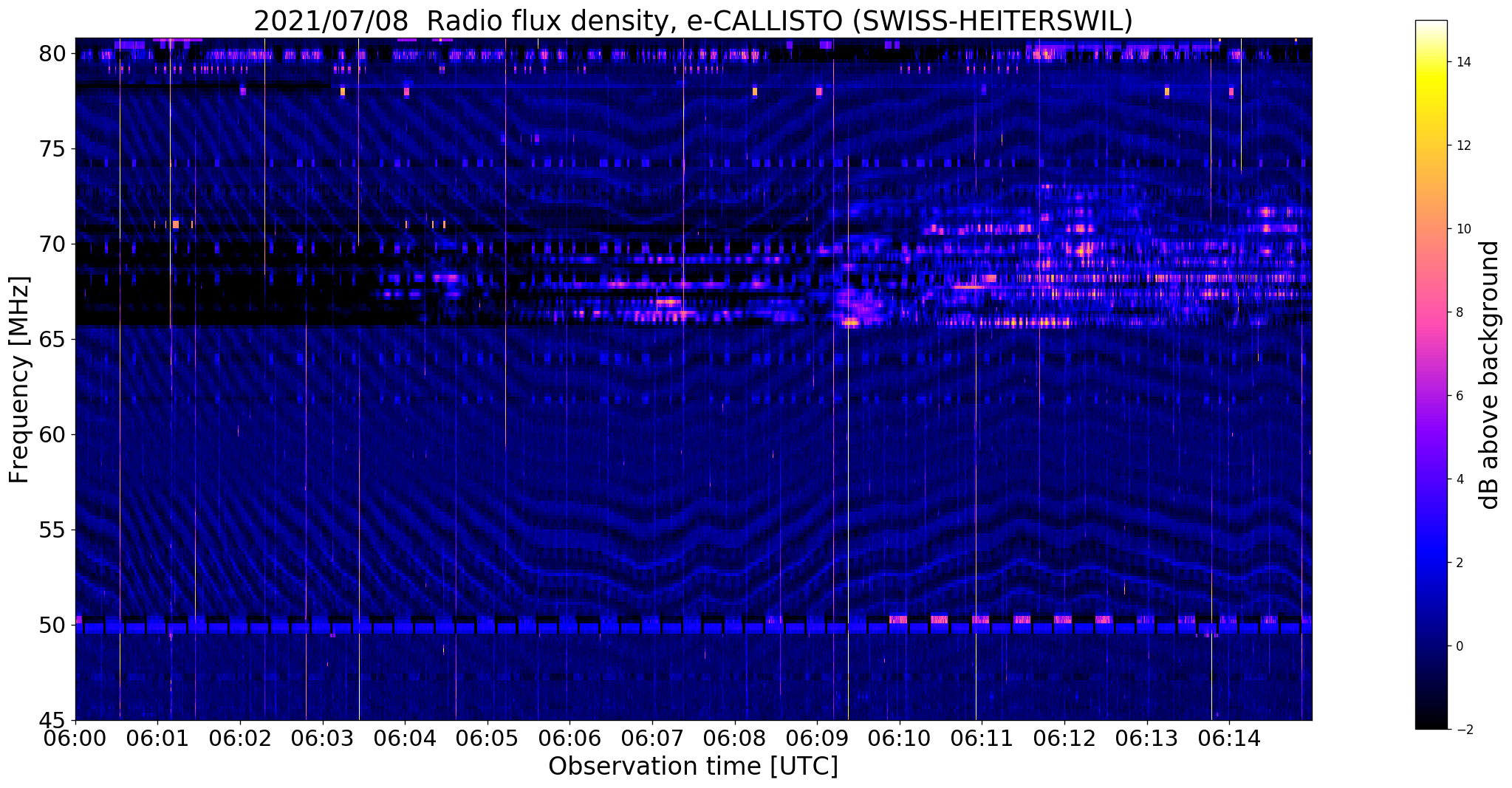Click the 75 MHz frequency tick label

[52, 149]
